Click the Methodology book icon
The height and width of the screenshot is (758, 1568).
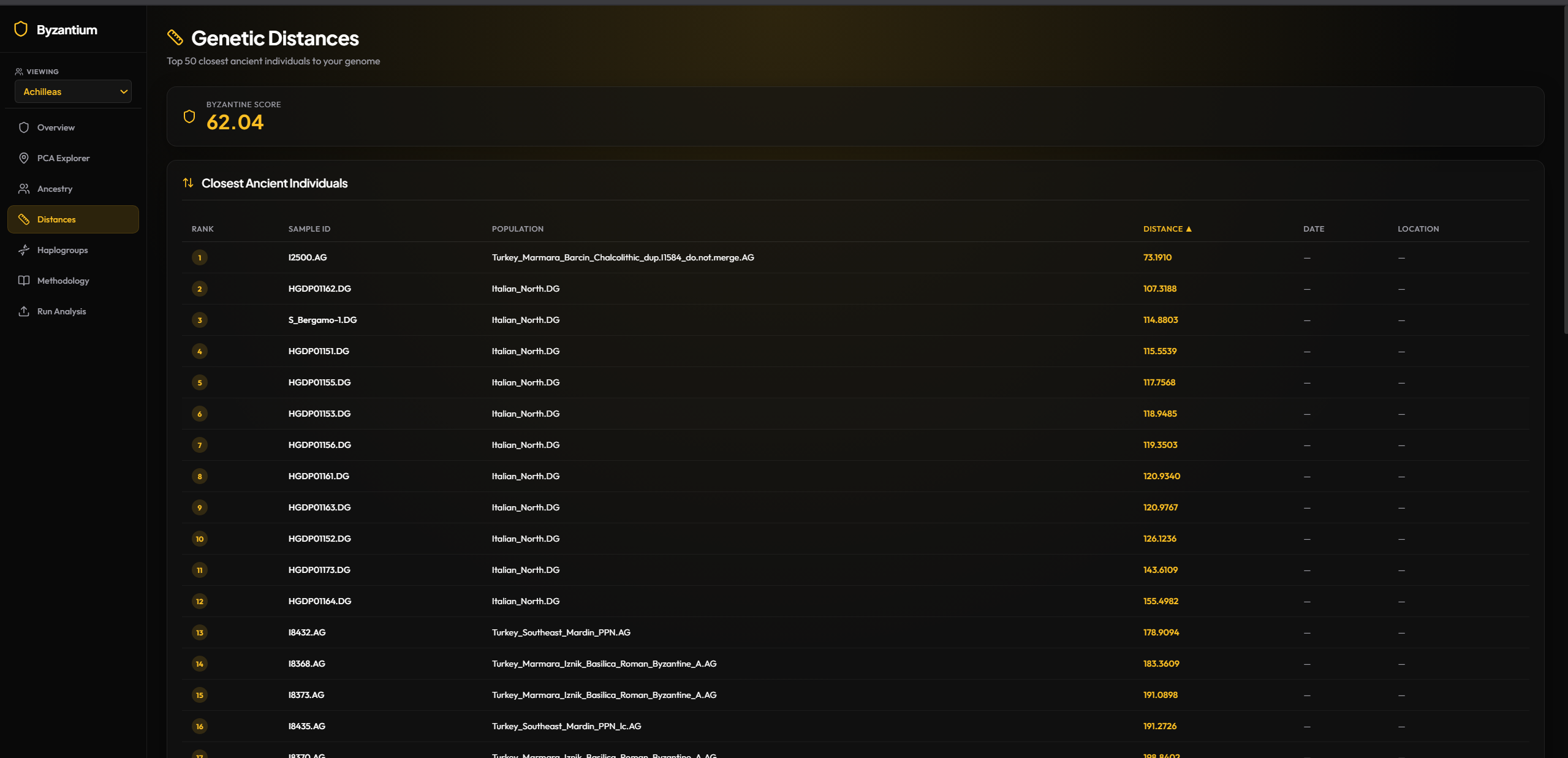(x=24, y=281)
